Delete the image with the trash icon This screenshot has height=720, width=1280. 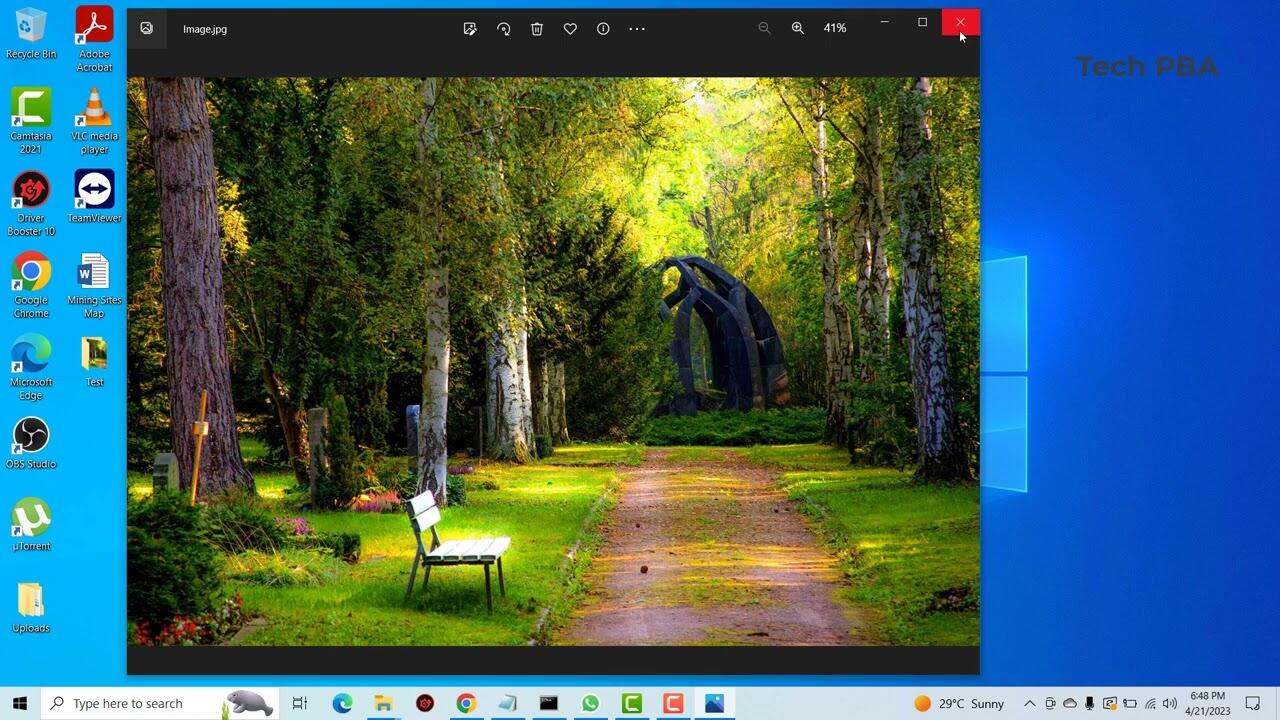(x=537, y=29)
